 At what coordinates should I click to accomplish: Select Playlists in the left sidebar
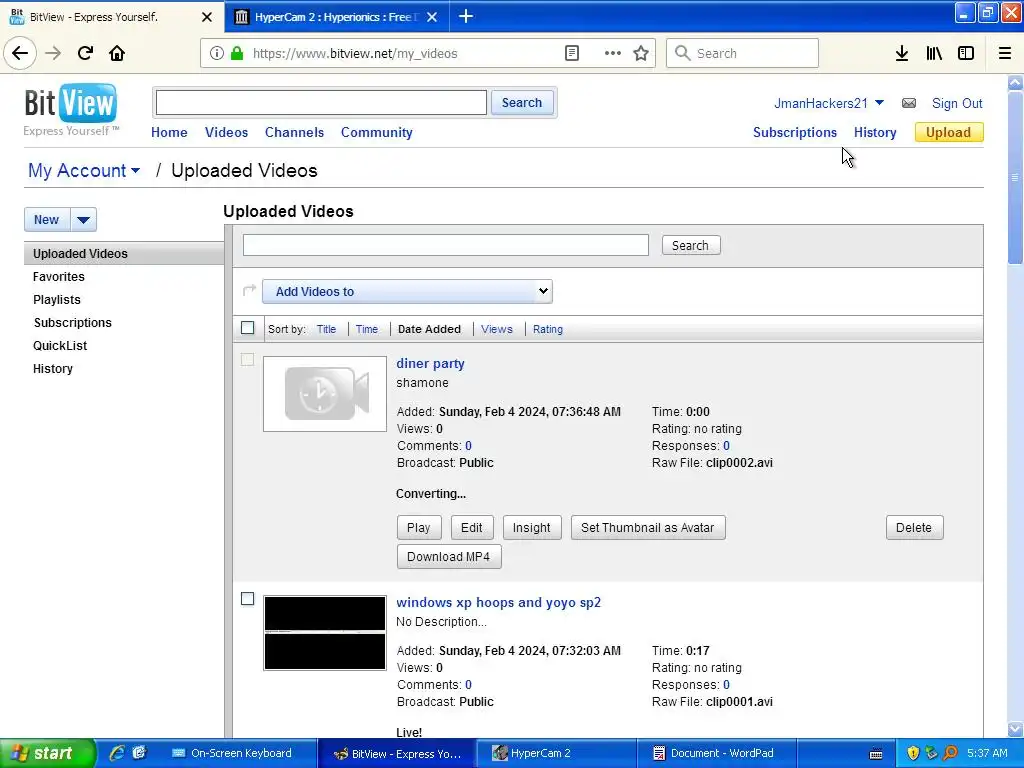tap(57, 300)
